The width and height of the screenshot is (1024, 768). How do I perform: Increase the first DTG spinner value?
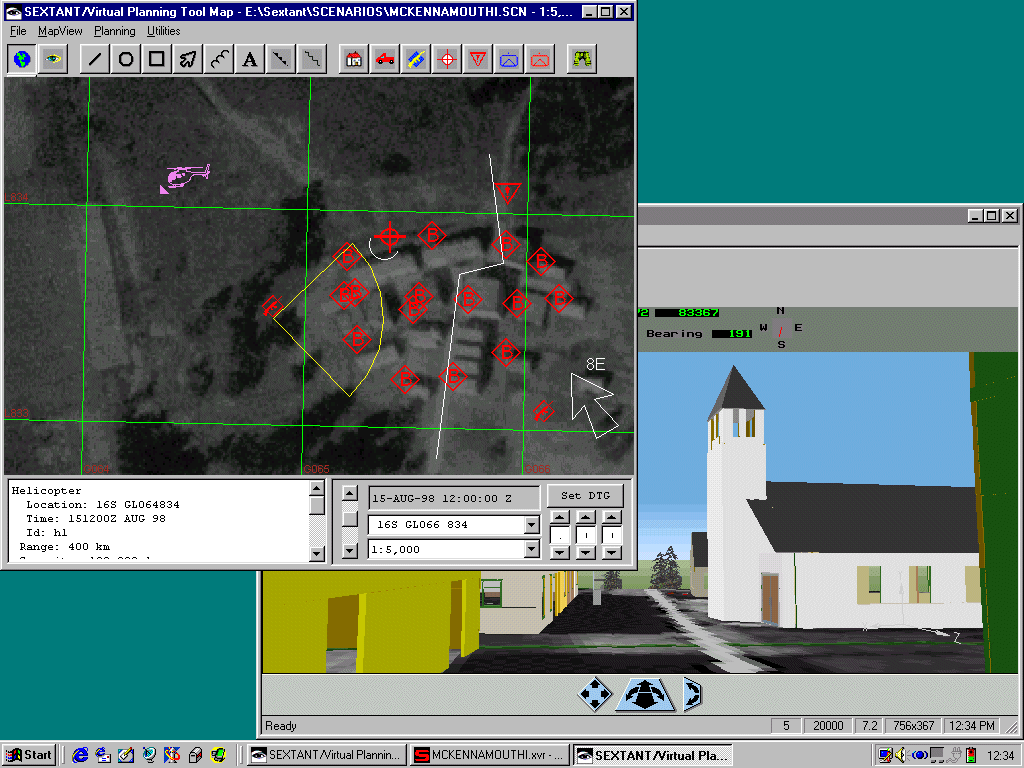click(559, 517)
